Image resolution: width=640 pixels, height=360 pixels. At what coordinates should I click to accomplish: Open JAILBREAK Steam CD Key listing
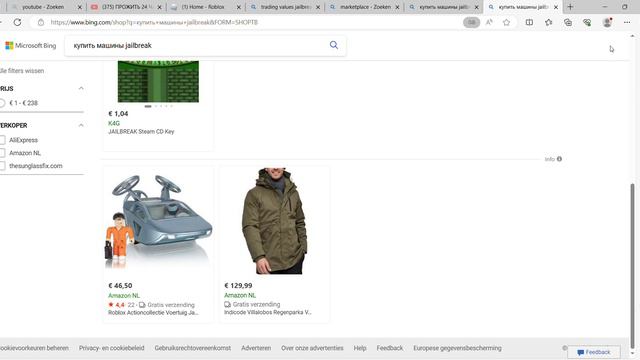pyautogui.click(x=141, y=131)
